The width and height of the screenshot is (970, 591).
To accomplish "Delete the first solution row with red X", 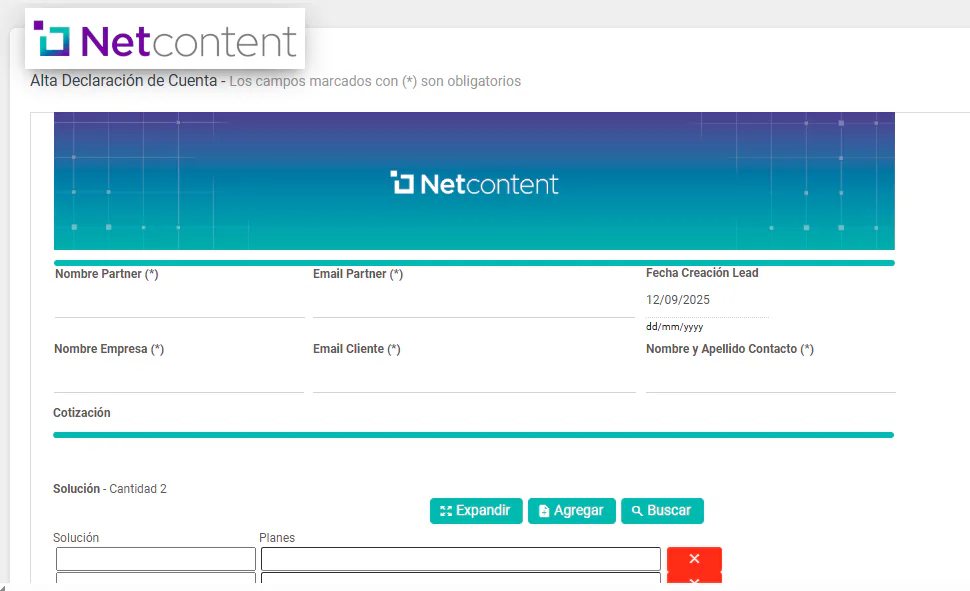I will [694, 559].
